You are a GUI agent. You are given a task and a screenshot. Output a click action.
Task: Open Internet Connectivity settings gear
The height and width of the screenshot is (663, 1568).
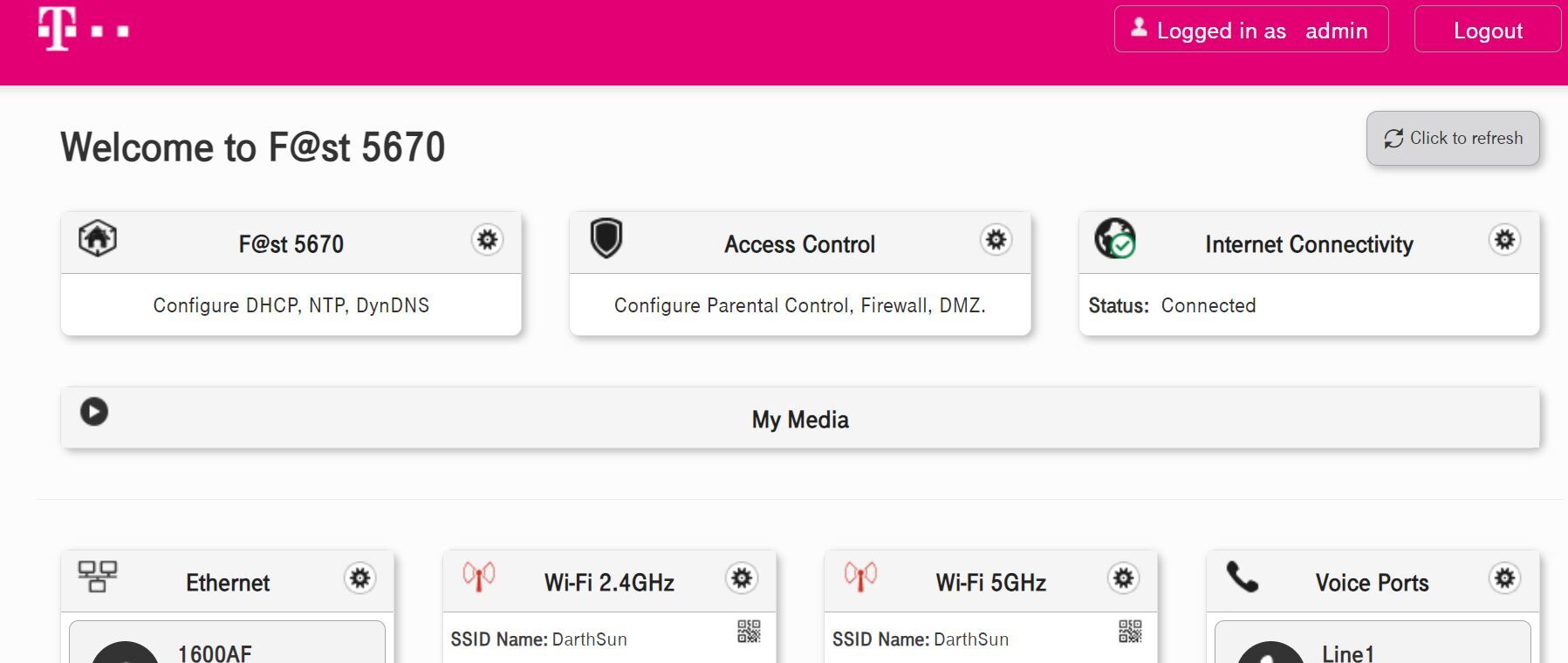pyautogui.click(x=1504, y=240)
